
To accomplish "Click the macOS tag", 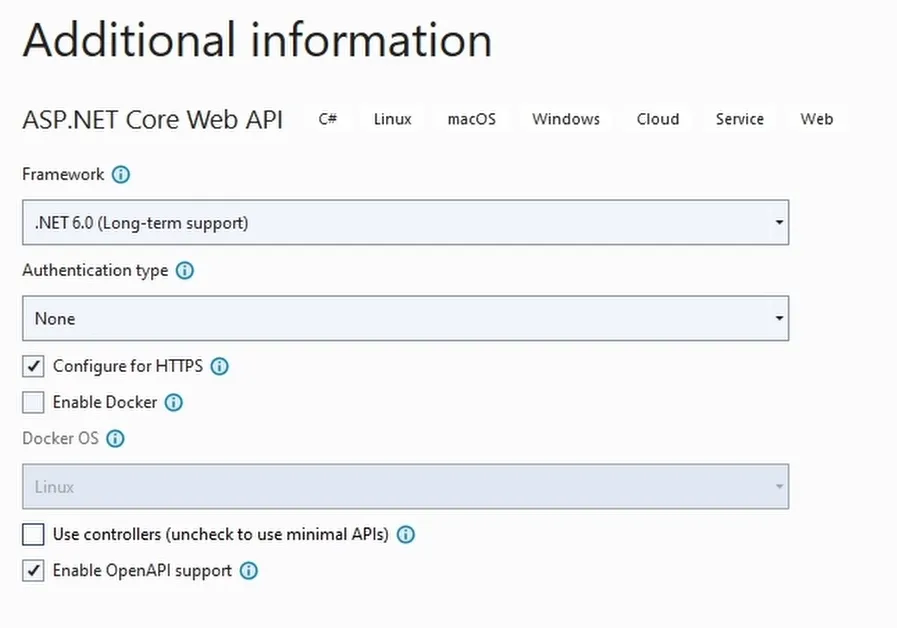I will click(471, 119).
